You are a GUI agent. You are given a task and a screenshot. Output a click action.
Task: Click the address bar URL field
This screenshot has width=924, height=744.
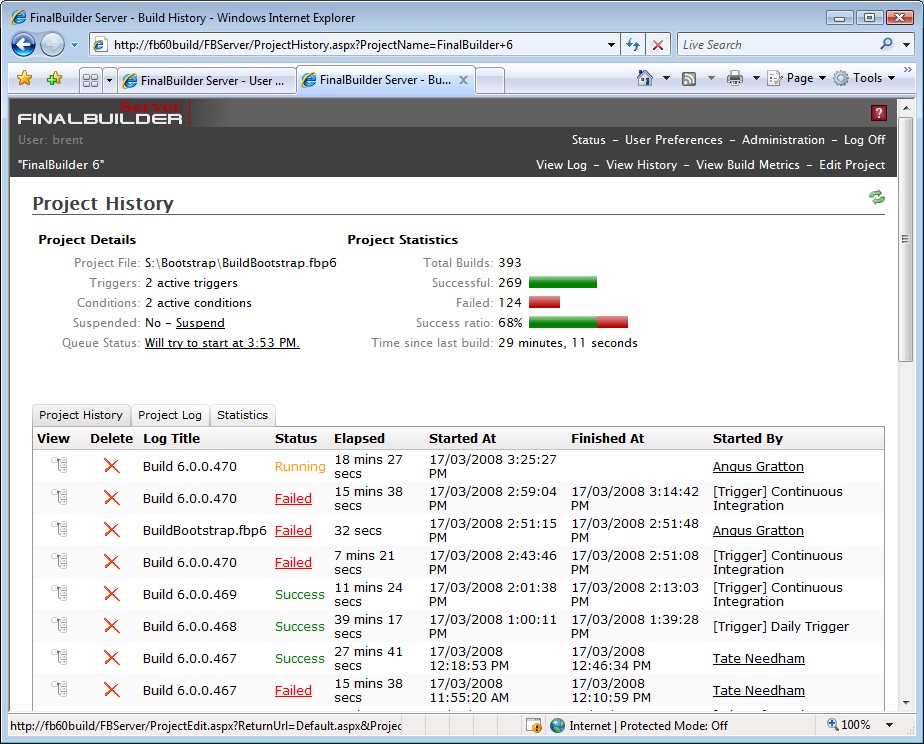pyautogui.click(x=354, y=45)
